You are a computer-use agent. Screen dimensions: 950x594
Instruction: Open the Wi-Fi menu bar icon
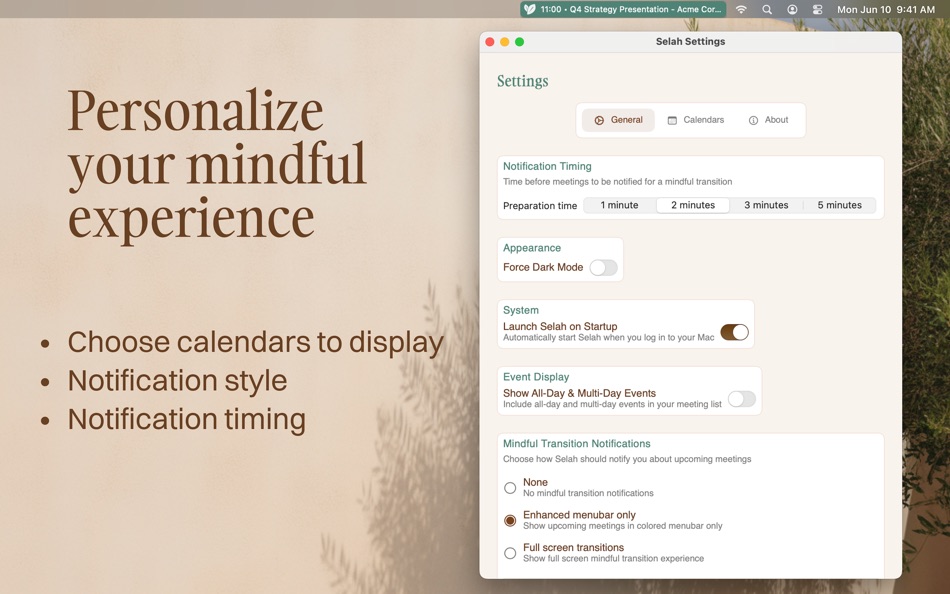click(741, 10)
